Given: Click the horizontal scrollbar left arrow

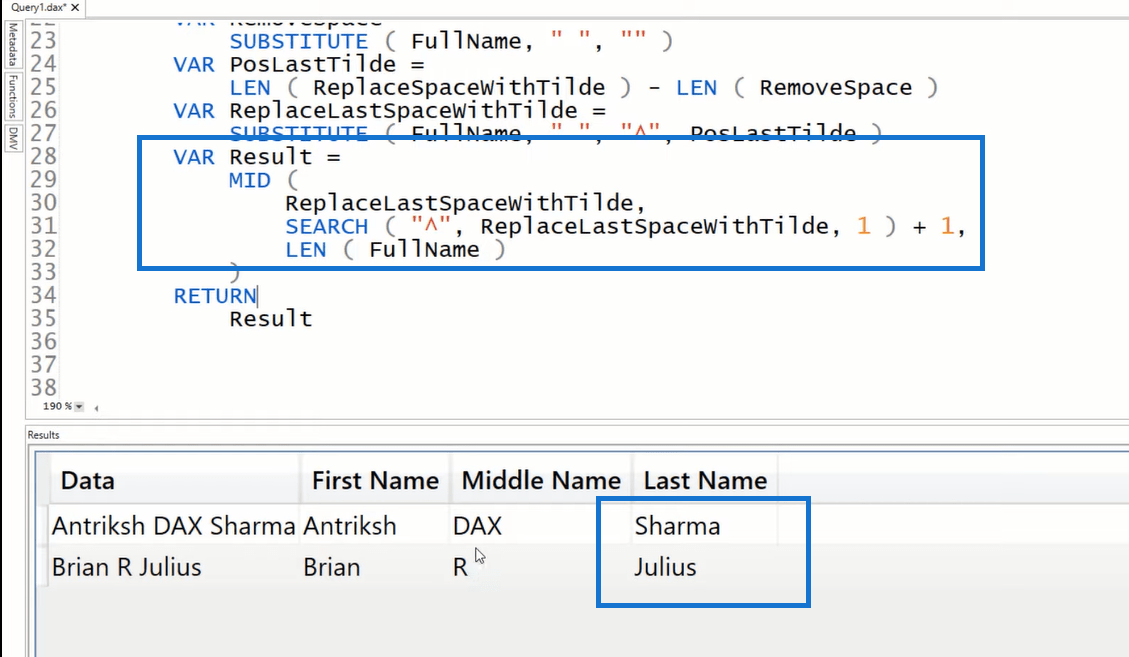Looking at the screenshot, I should [x=96, y=408].
